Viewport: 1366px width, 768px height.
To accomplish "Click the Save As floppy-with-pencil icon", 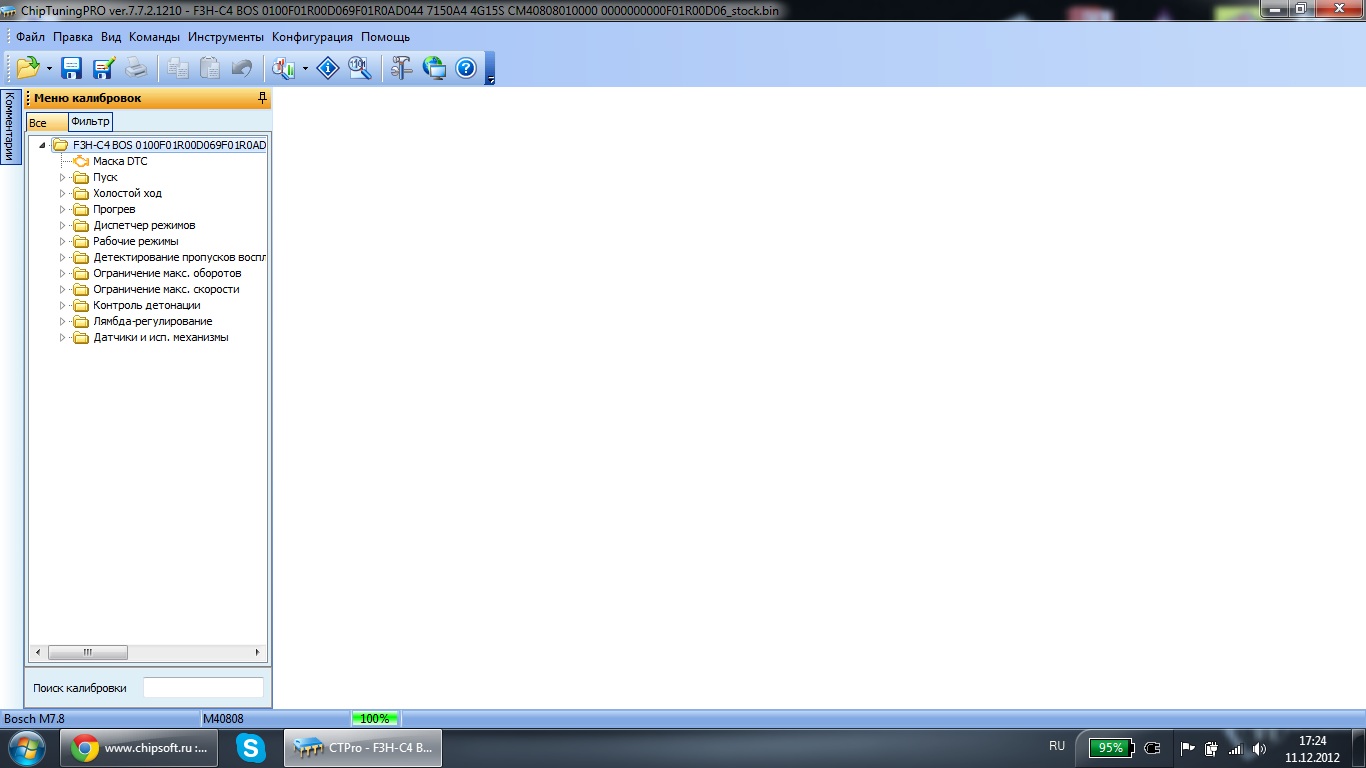I will click(x=104, y=68).
